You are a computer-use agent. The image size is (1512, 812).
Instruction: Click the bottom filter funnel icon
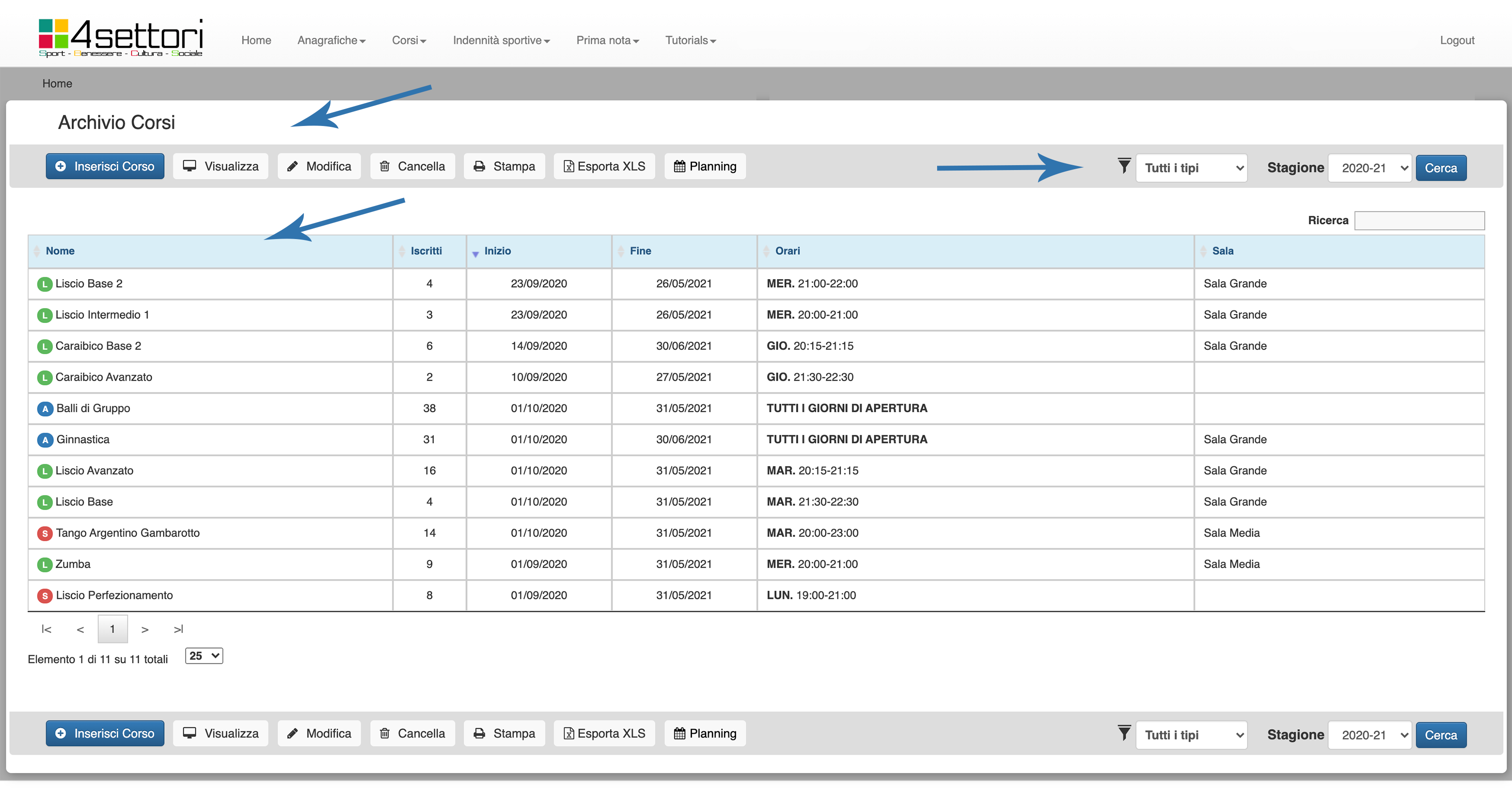tap(1124, 733)
